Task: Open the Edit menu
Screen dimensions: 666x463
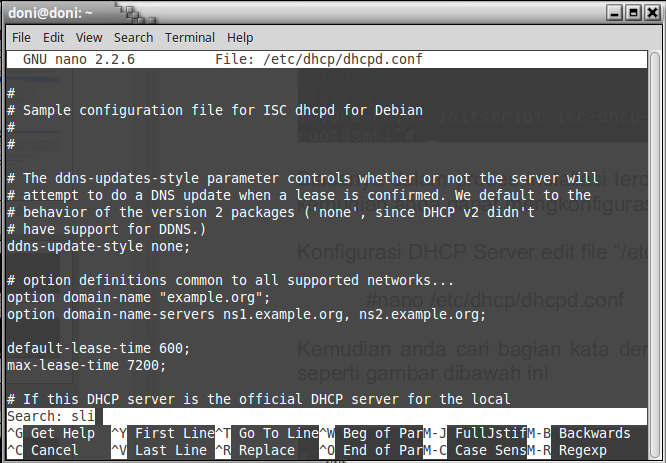Action: point(53,37)
